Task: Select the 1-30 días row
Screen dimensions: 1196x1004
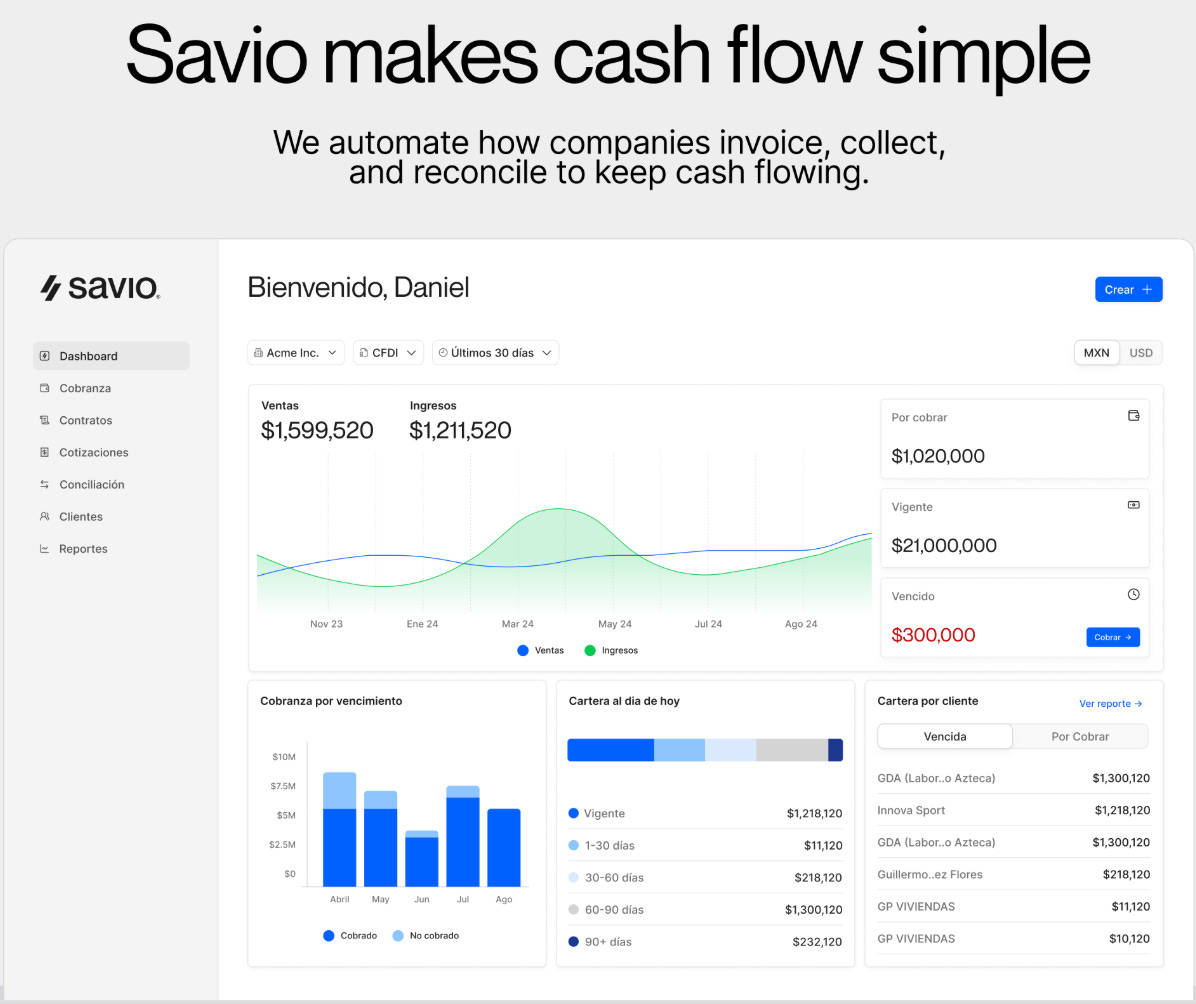Action: (x=706, y=845)
